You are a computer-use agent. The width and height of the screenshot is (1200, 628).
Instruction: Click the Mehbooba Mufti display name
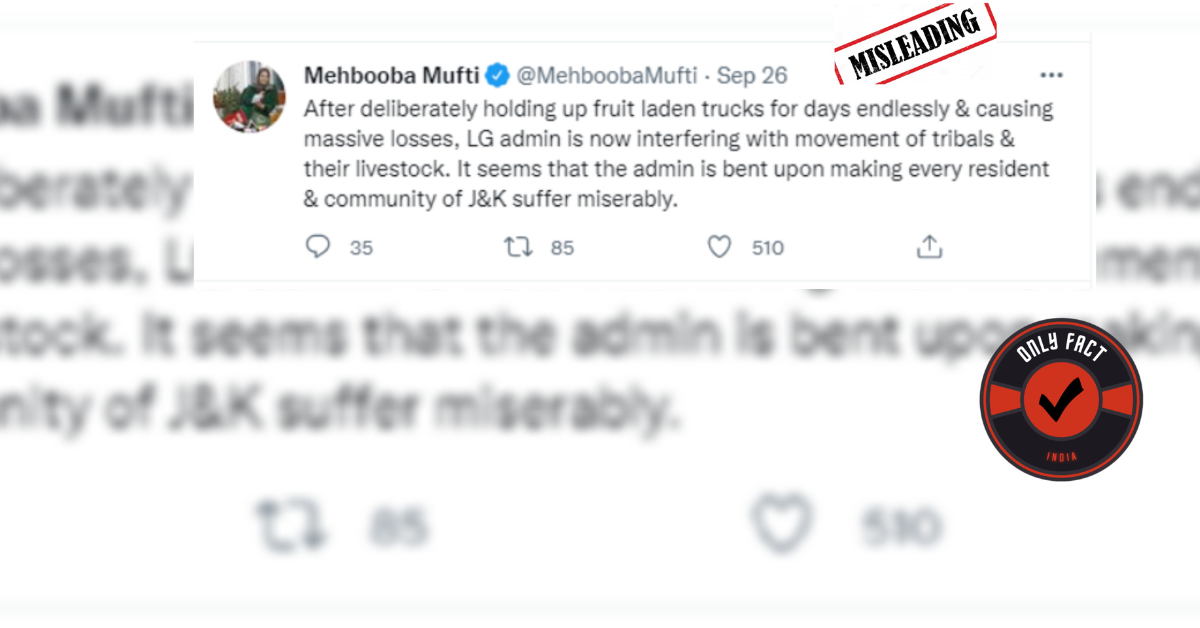click(x=391, y=76)
